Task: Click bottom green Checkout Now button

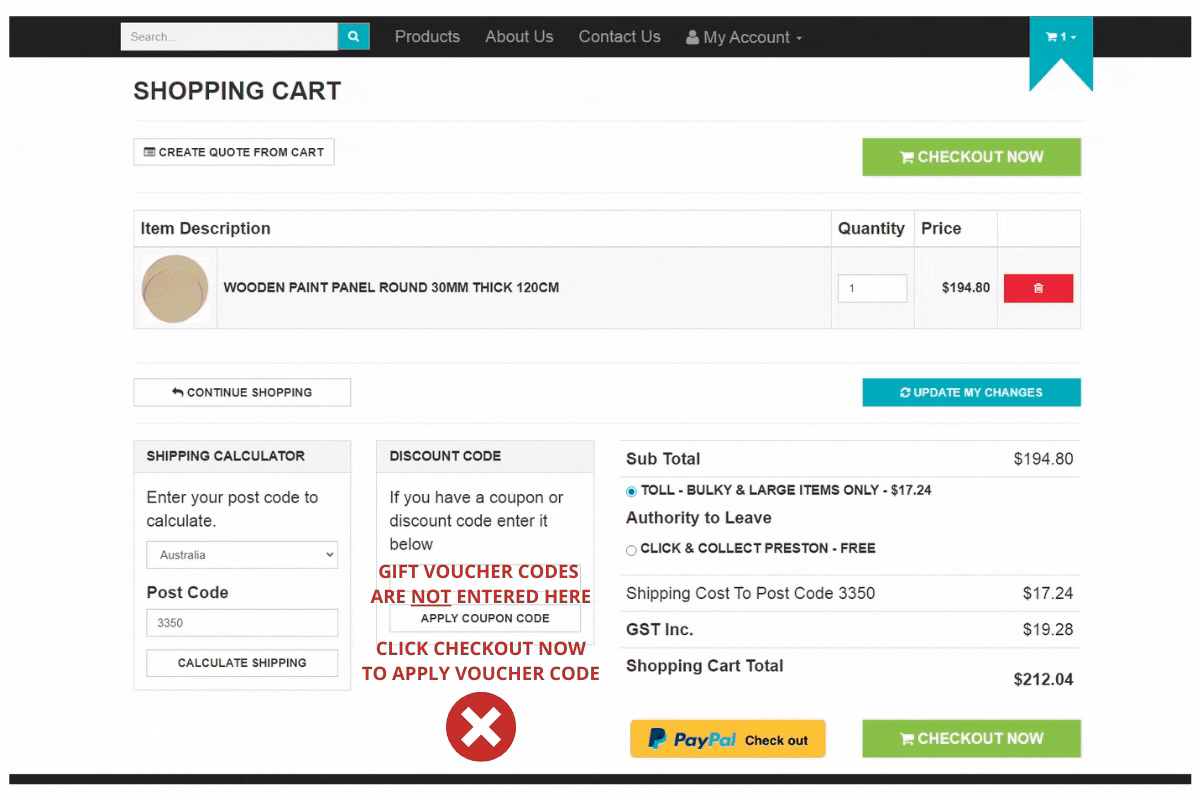Action: click(971, 739)
